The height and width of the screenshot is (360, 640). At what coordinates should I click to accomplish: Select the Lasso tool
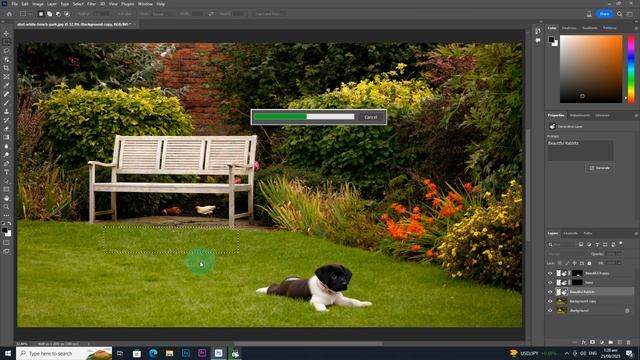[6, 51]
